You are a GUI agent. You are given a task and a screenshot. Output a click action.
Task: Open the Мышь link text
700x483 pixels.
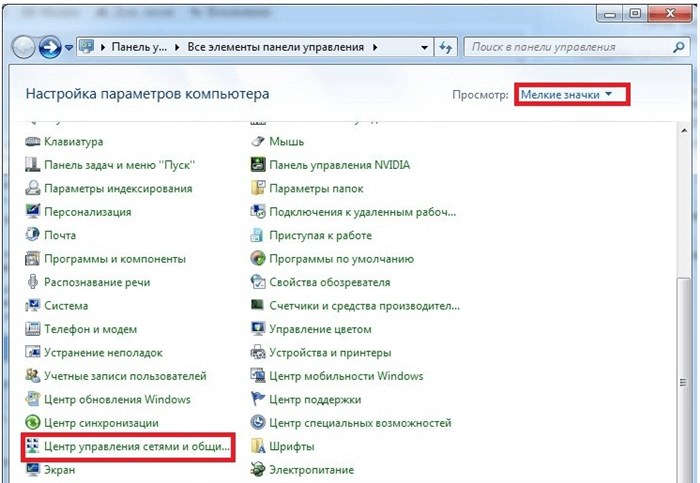(287, 142)
